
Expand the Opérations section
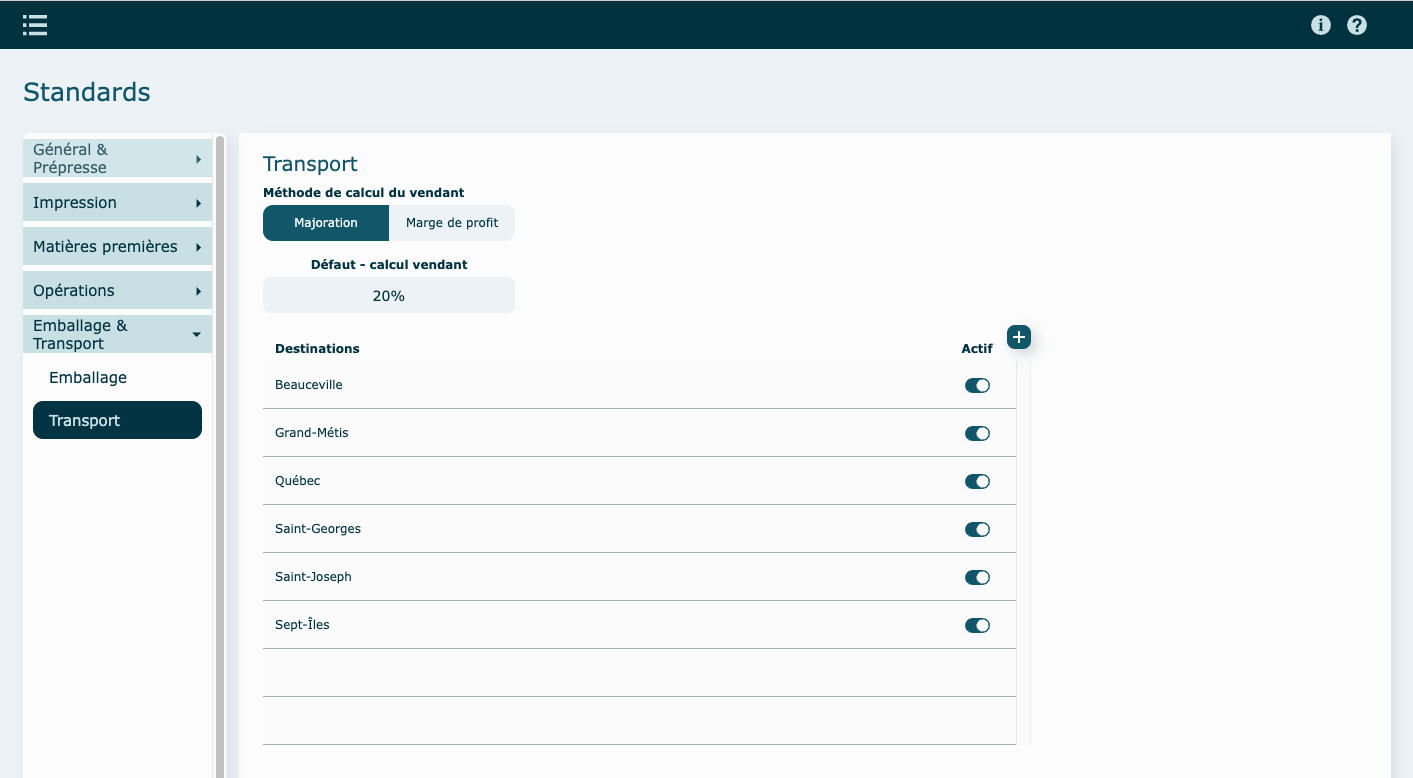click(117, 290)
